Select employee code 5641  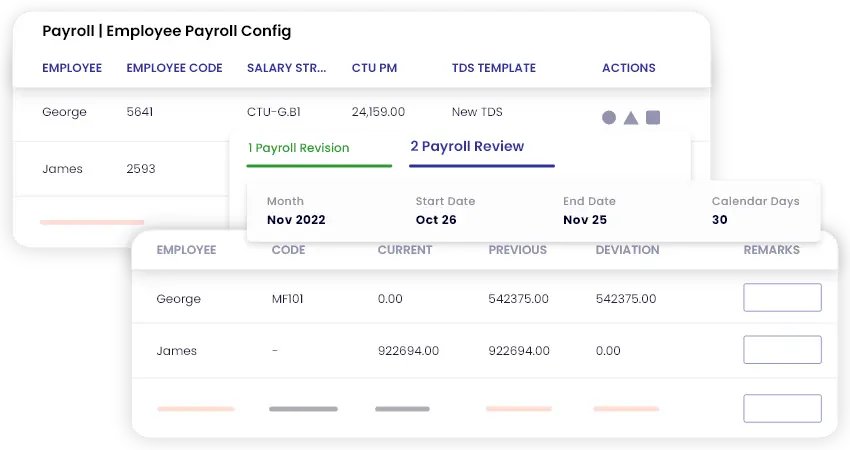(140, 112)
